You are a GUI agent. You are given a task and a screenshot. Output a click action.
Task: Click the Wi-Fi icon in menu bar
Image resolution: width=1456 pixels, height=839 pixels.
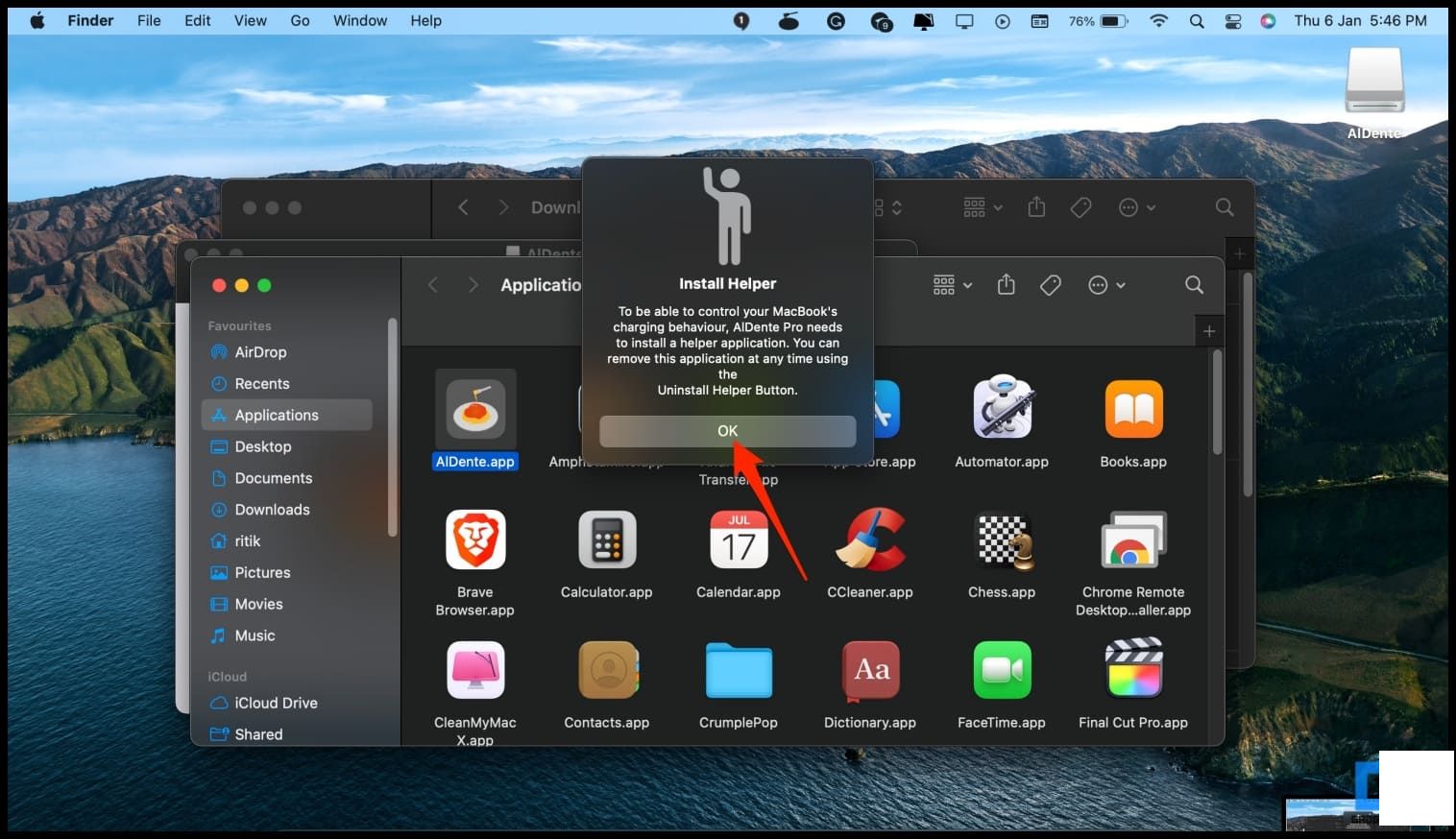pos(1159,20)
